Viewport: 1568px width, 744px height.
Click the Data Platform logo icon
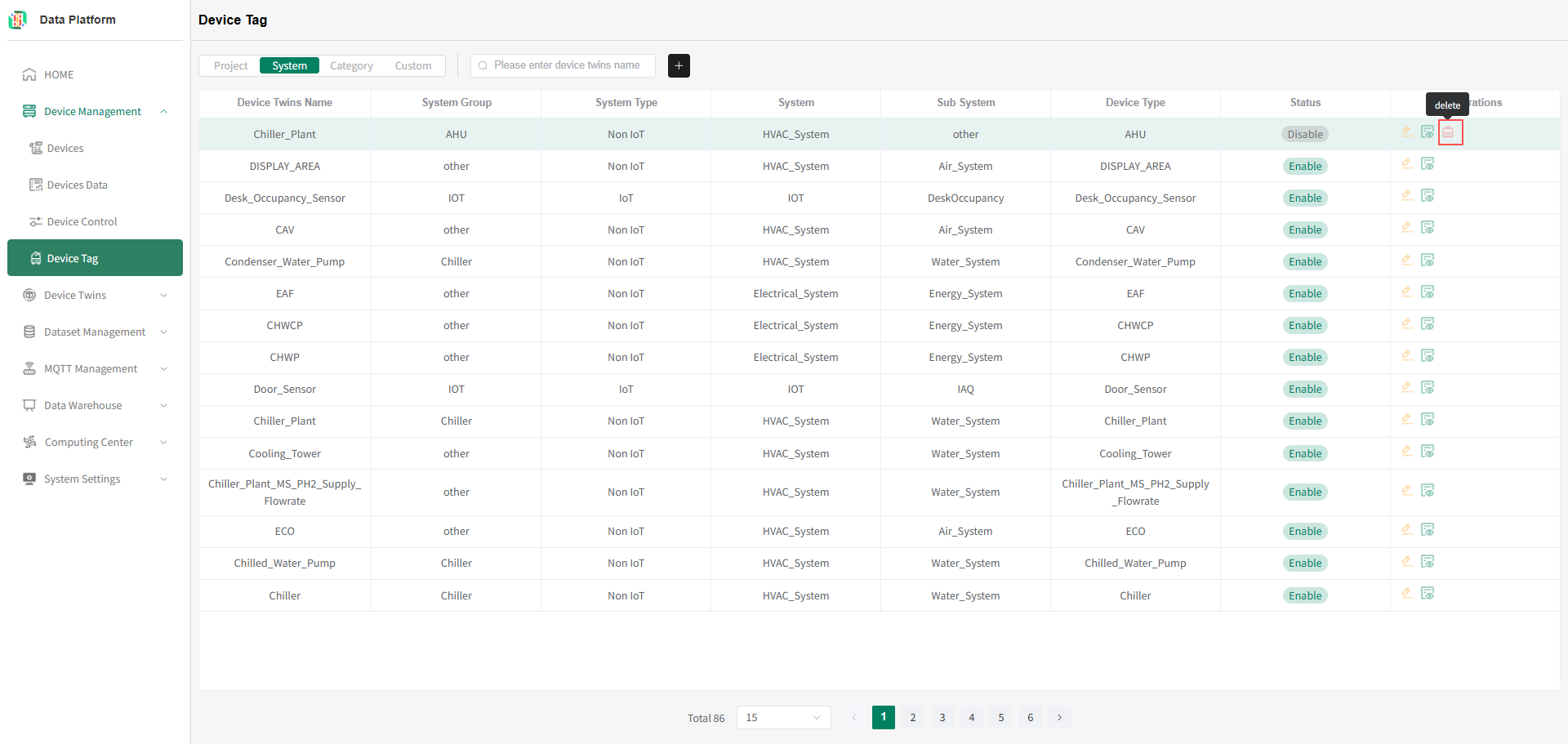[x=18, y=20]
